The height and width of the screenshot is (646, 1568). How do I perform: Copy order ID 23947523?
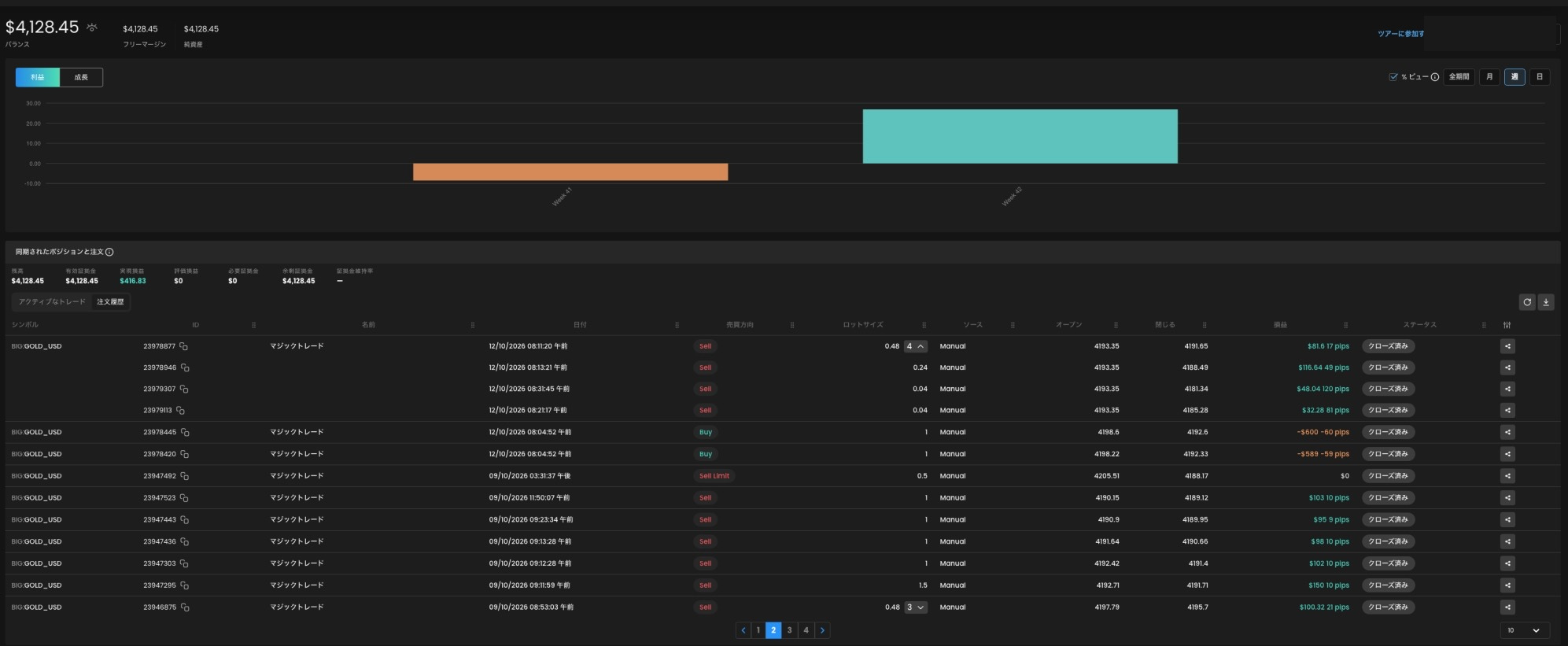(184, 498)
